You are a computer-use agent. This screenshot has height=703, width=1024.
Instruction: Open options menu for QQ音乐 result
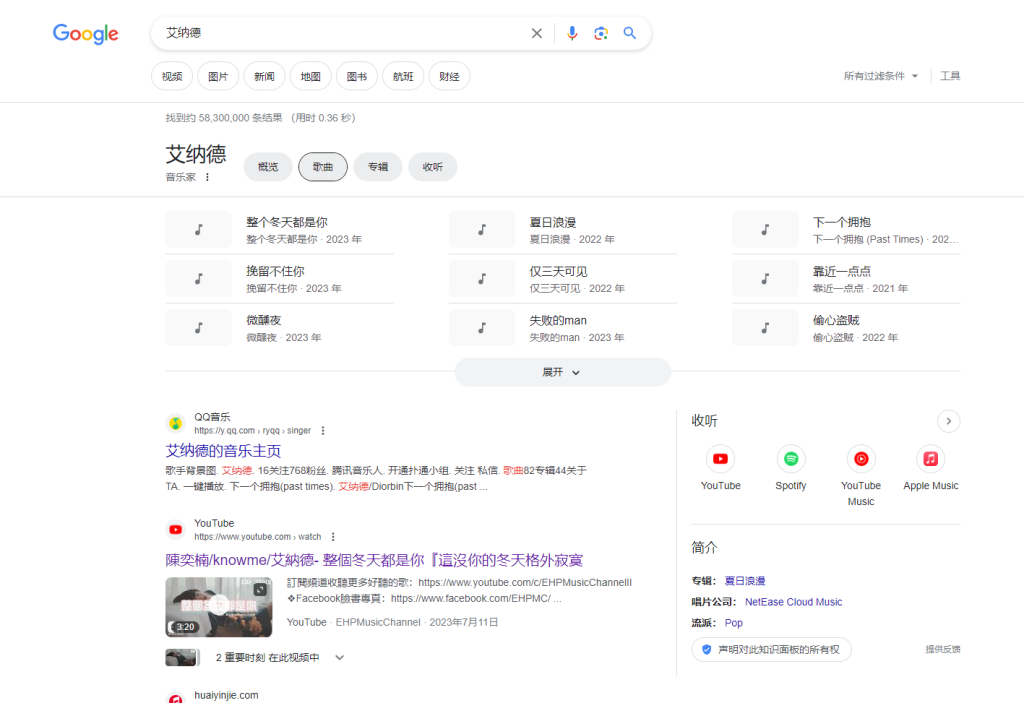(x=323, y=431)
